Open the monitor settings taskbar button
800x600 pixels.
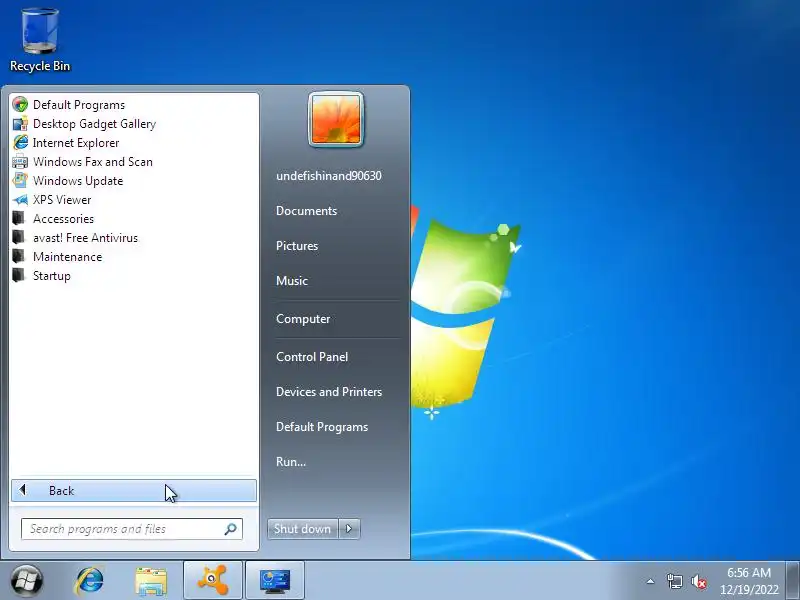pyautogui.click(x=275, y=581)
